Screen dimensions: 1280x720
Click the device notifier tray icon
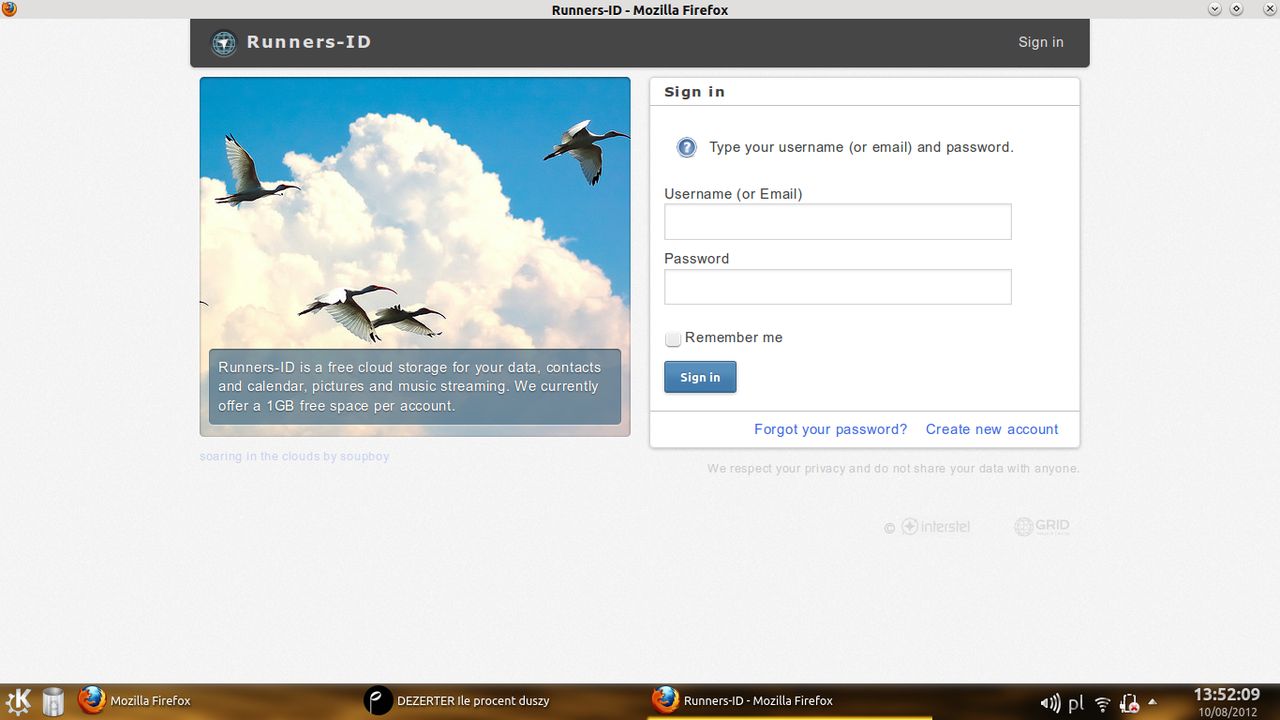[x=1130, y=703]
